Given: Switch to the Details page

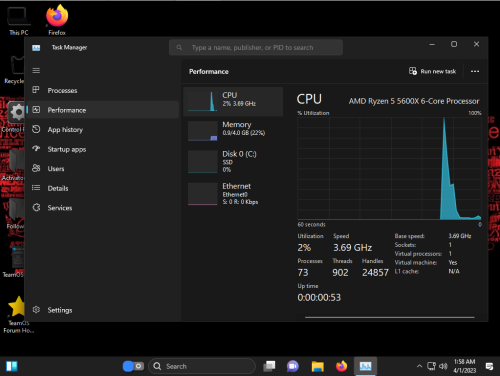Looking at the screenshot, I should (103, 188).
